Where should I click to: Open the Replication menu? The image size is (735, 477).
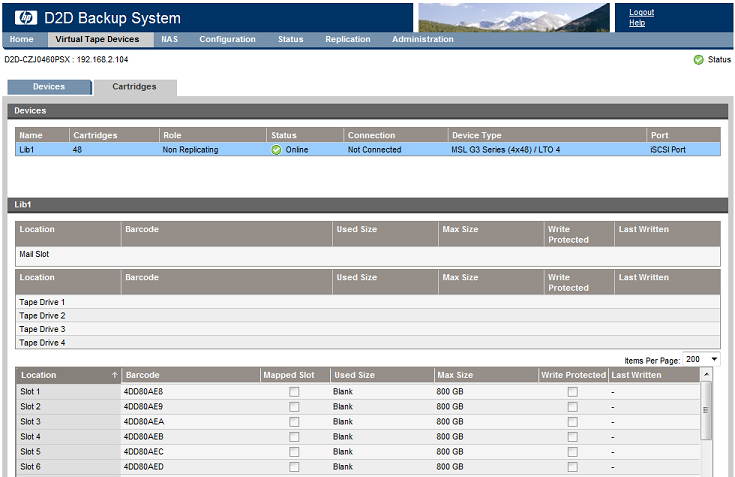coord(348,39)
